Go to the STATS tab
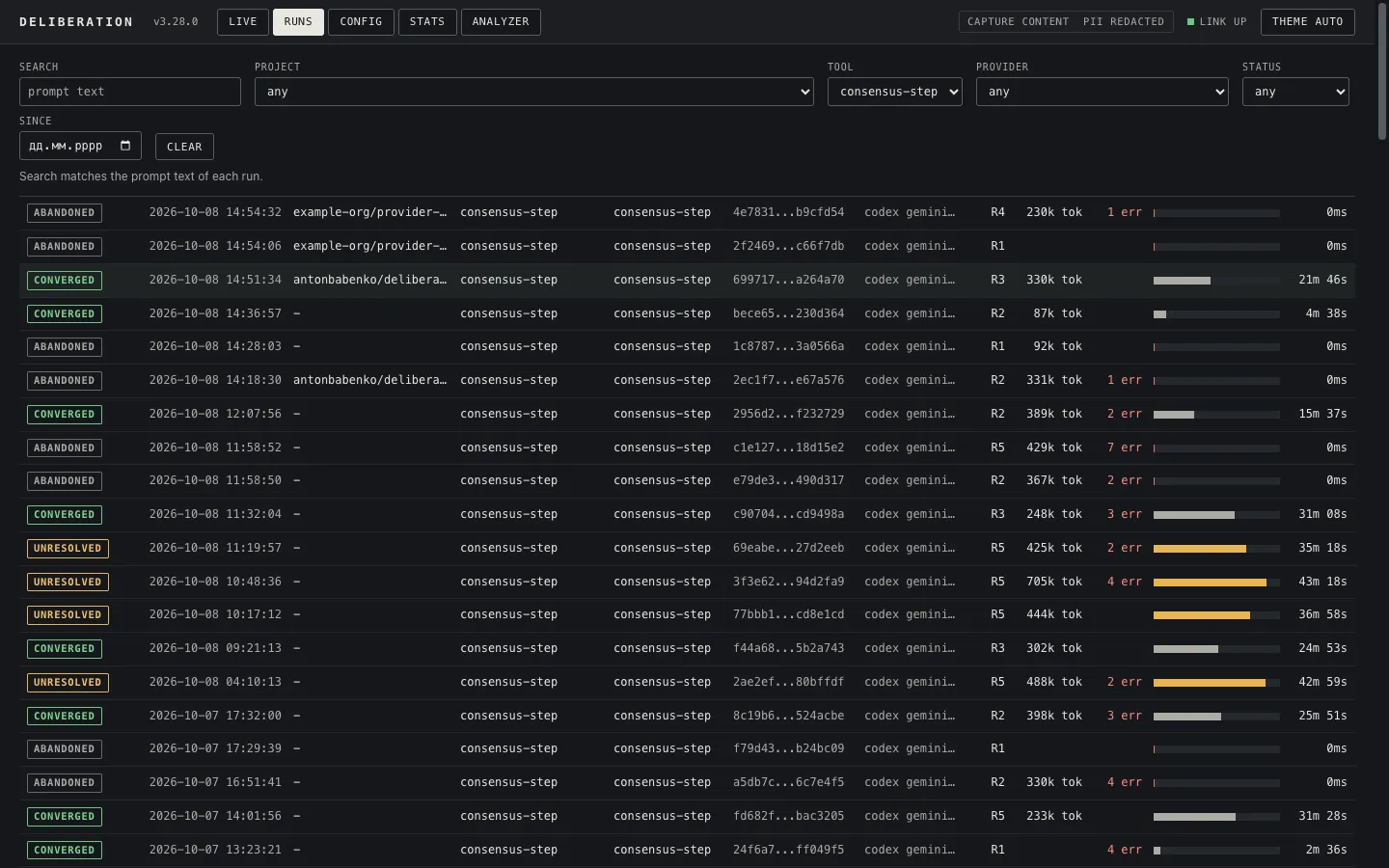1389x868 pixels. coord(427,21)
